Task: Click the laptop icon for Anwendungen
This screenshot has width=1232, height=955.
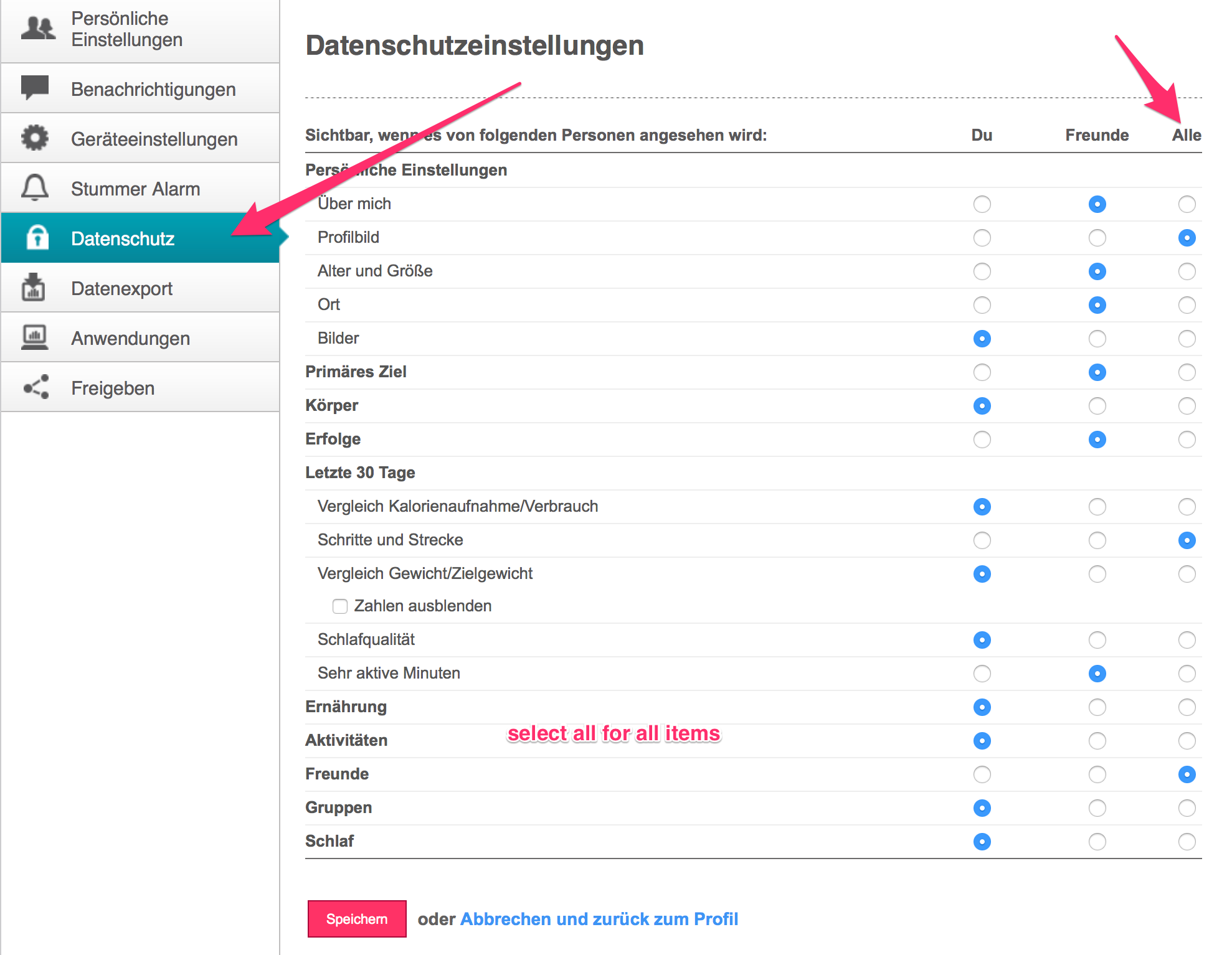Action: coord(35,337)
